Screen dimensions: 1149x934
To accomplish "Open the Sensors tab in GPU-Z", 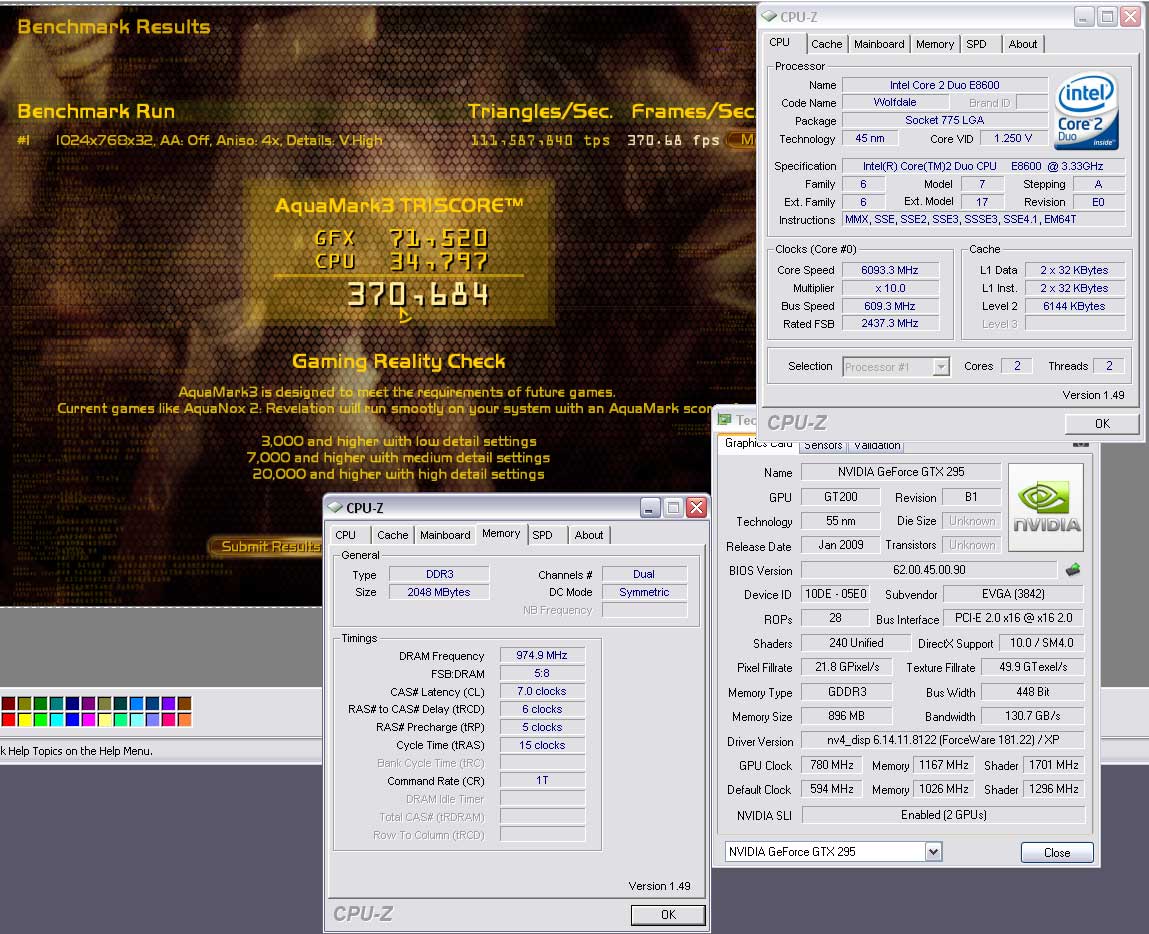I will (x=823, y=445).
